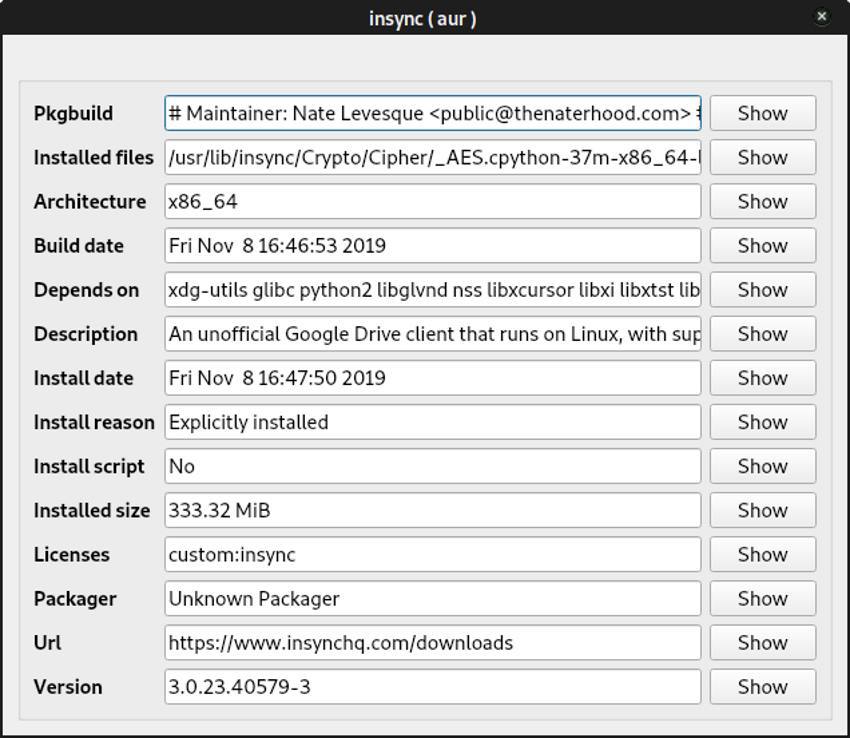This screenshot has height=738, width=850.
Task: Focus the Depends on text field
Action: (432, 290)
